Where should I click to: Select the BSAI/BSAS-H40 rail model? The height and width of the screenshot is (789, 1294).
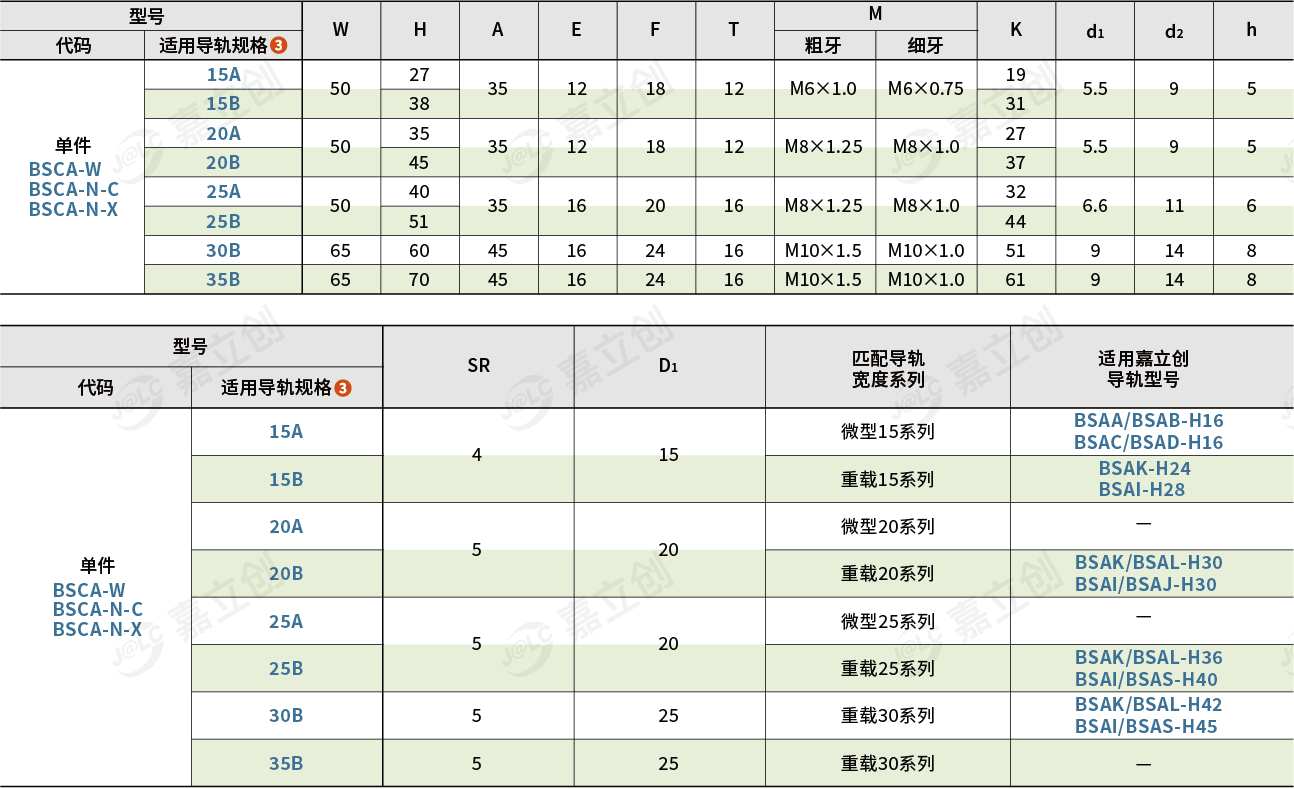(x=1146, y=680)
